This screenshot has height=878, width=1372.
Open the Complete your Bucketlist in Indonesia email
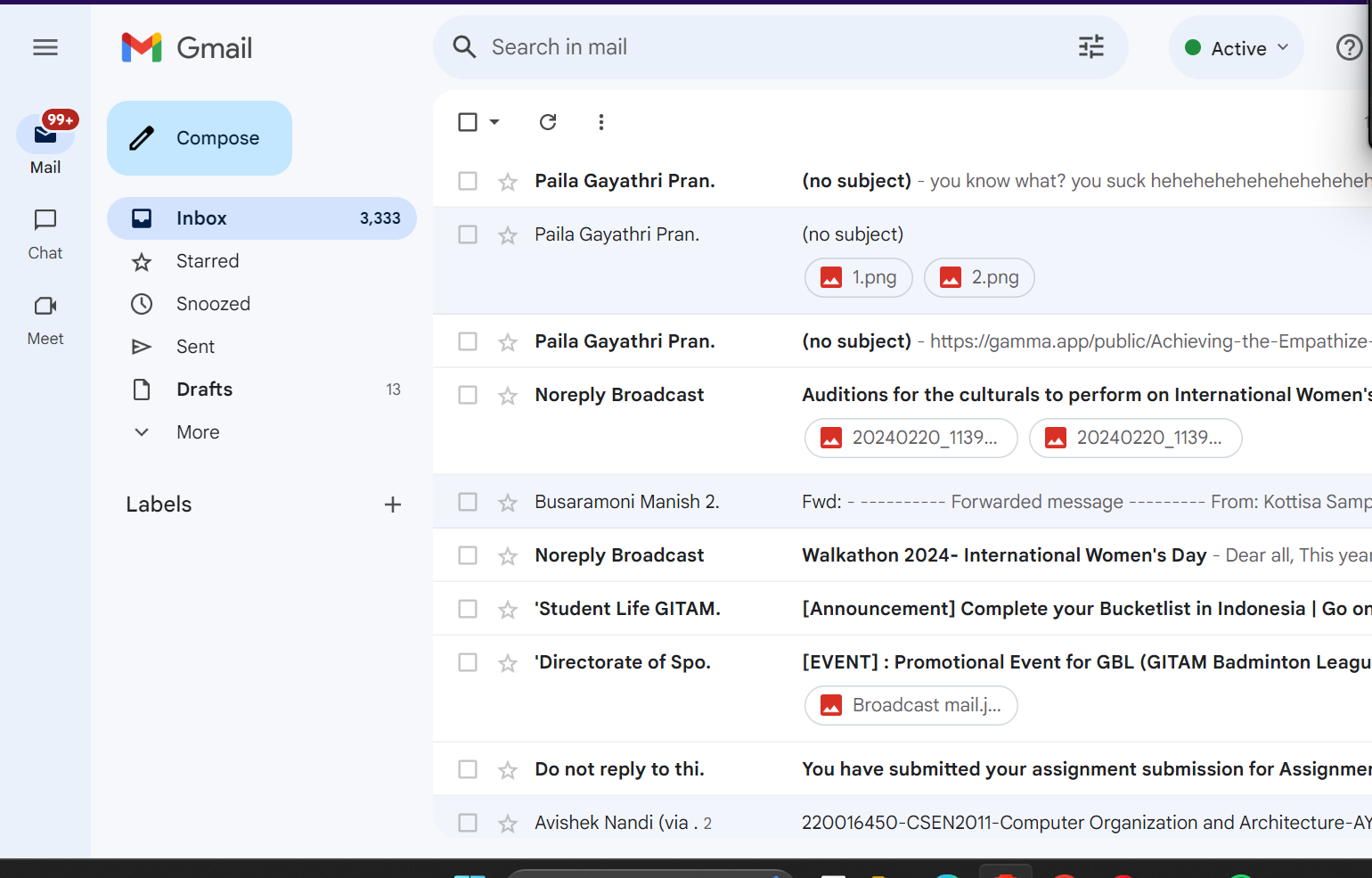pyautogui.click(x=902, y=609)
